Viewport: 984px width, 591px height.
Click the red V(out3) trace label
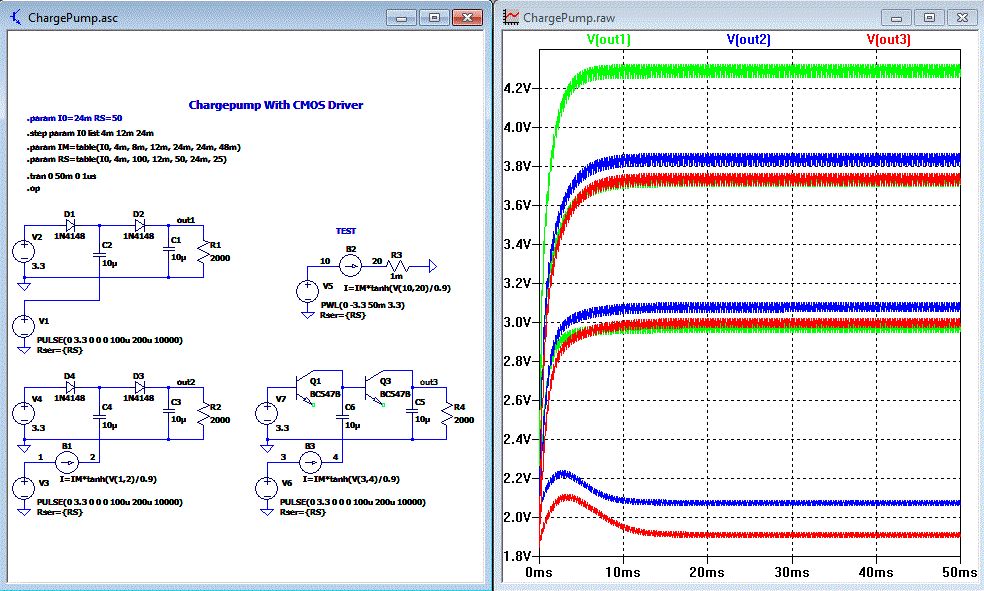[888, 39]
